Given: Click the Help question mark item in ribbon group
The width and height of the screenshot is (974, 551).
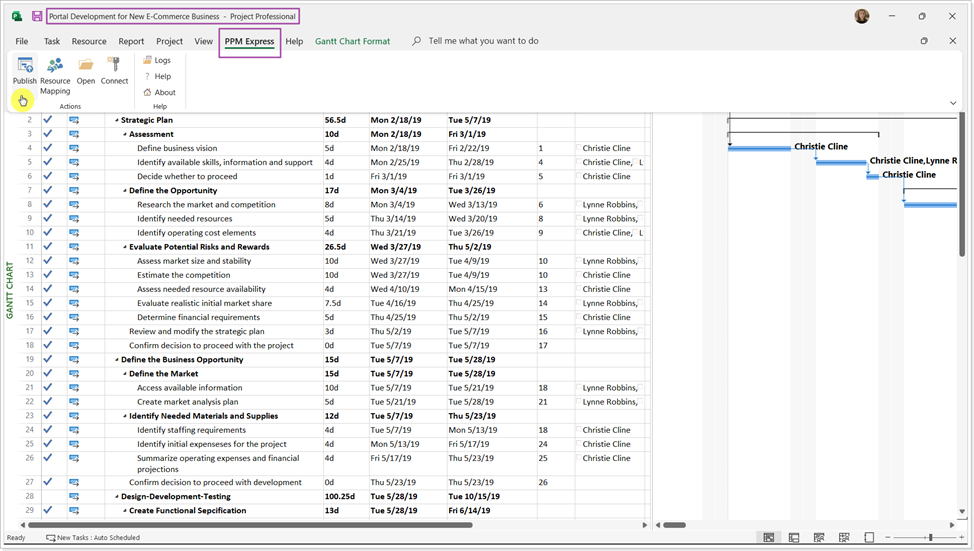Looking at the screenshot, I should click(157, 76).
